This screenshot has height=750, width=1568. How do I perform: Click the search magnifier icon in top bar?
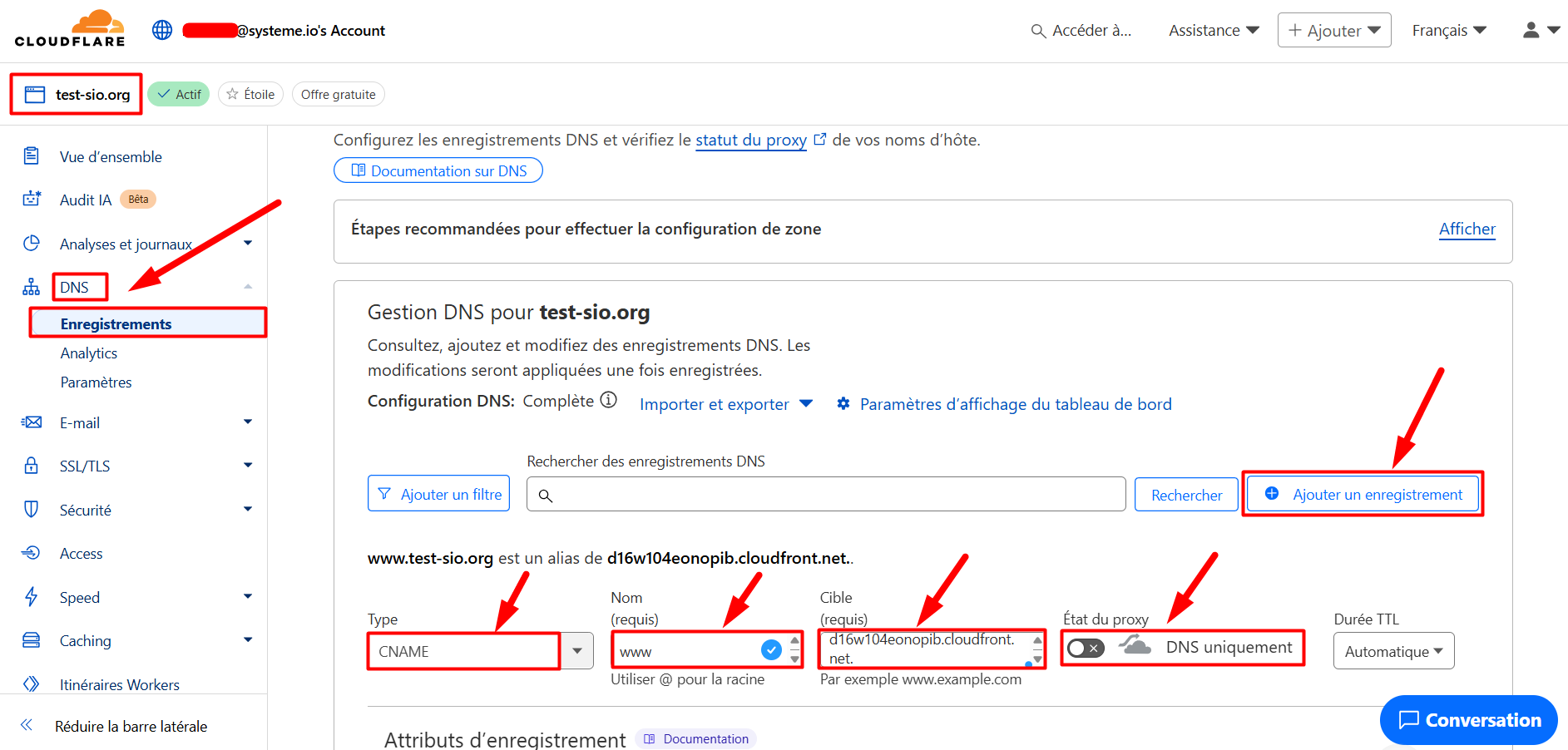click(x=1038, y=31)
